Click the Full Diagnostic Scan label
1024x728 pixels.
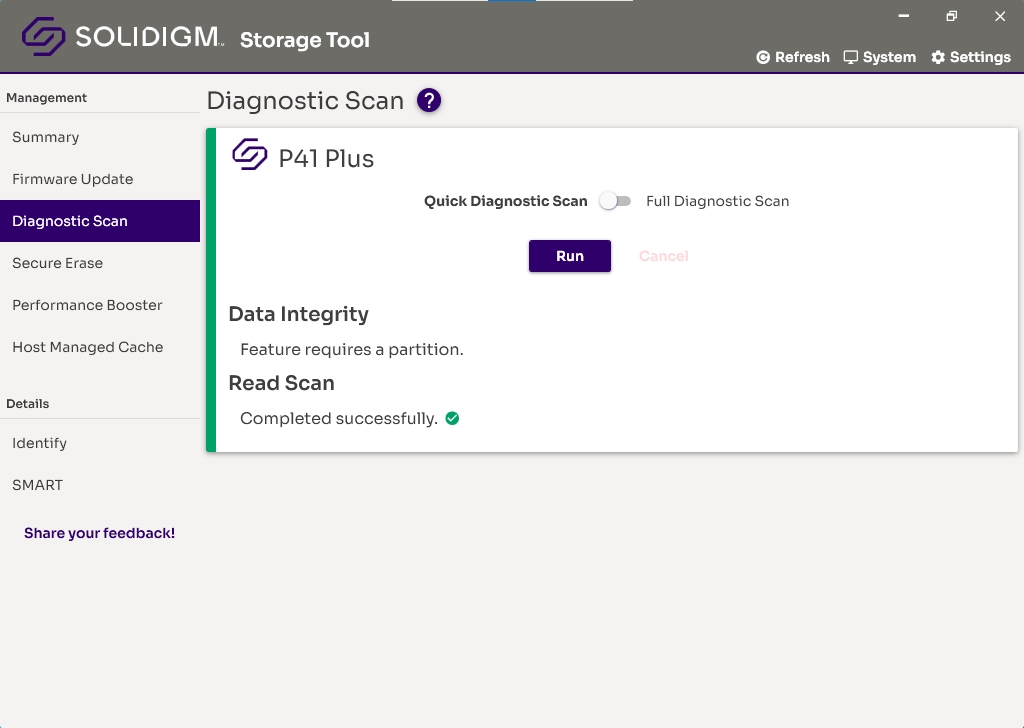point(718,201)
